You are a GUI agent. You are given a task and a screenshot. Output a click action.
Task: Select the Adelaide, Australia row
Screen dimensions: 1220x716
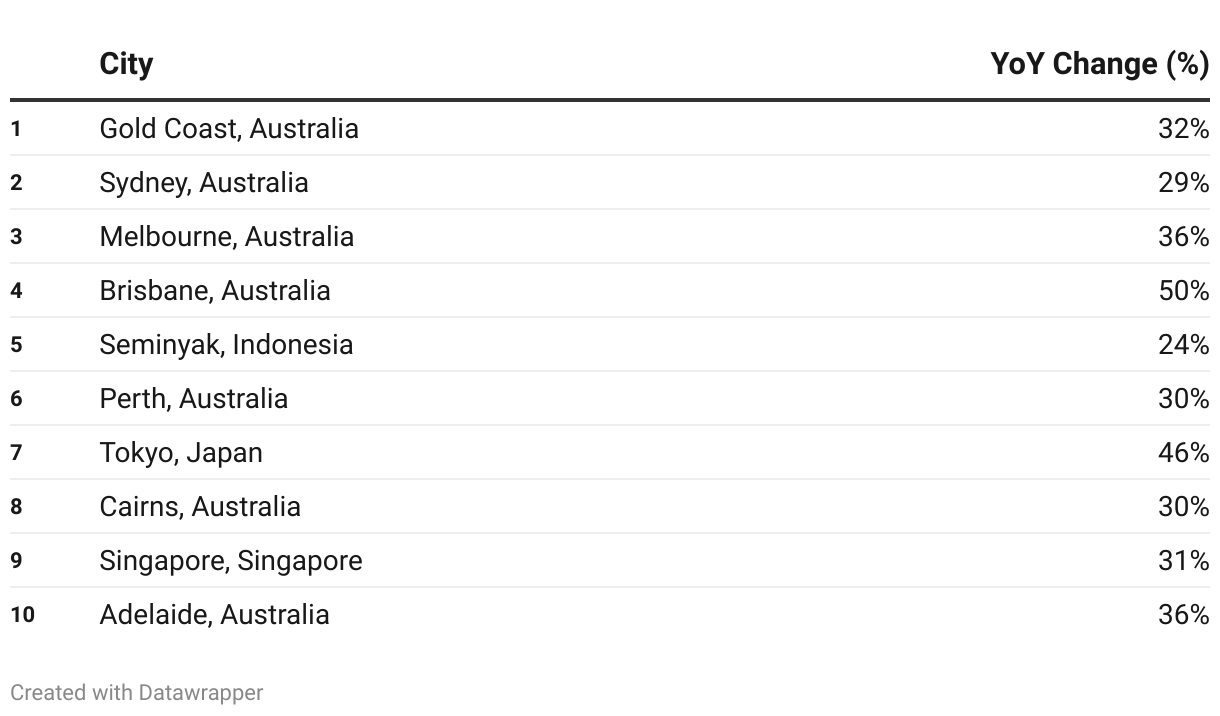610,614
